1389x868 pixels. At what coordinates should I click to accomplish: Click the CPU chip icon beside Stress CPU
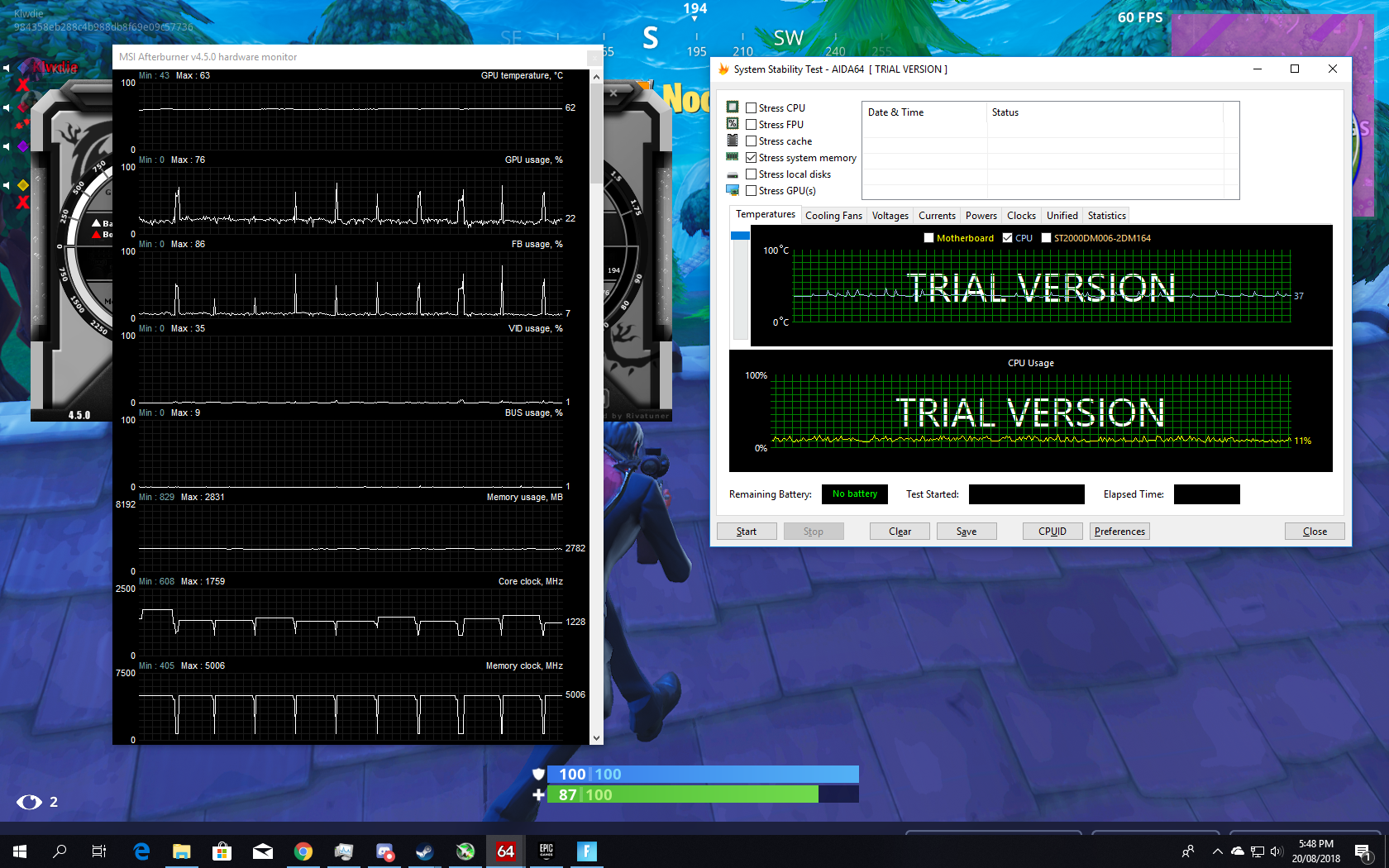click(x=733, y=107)
